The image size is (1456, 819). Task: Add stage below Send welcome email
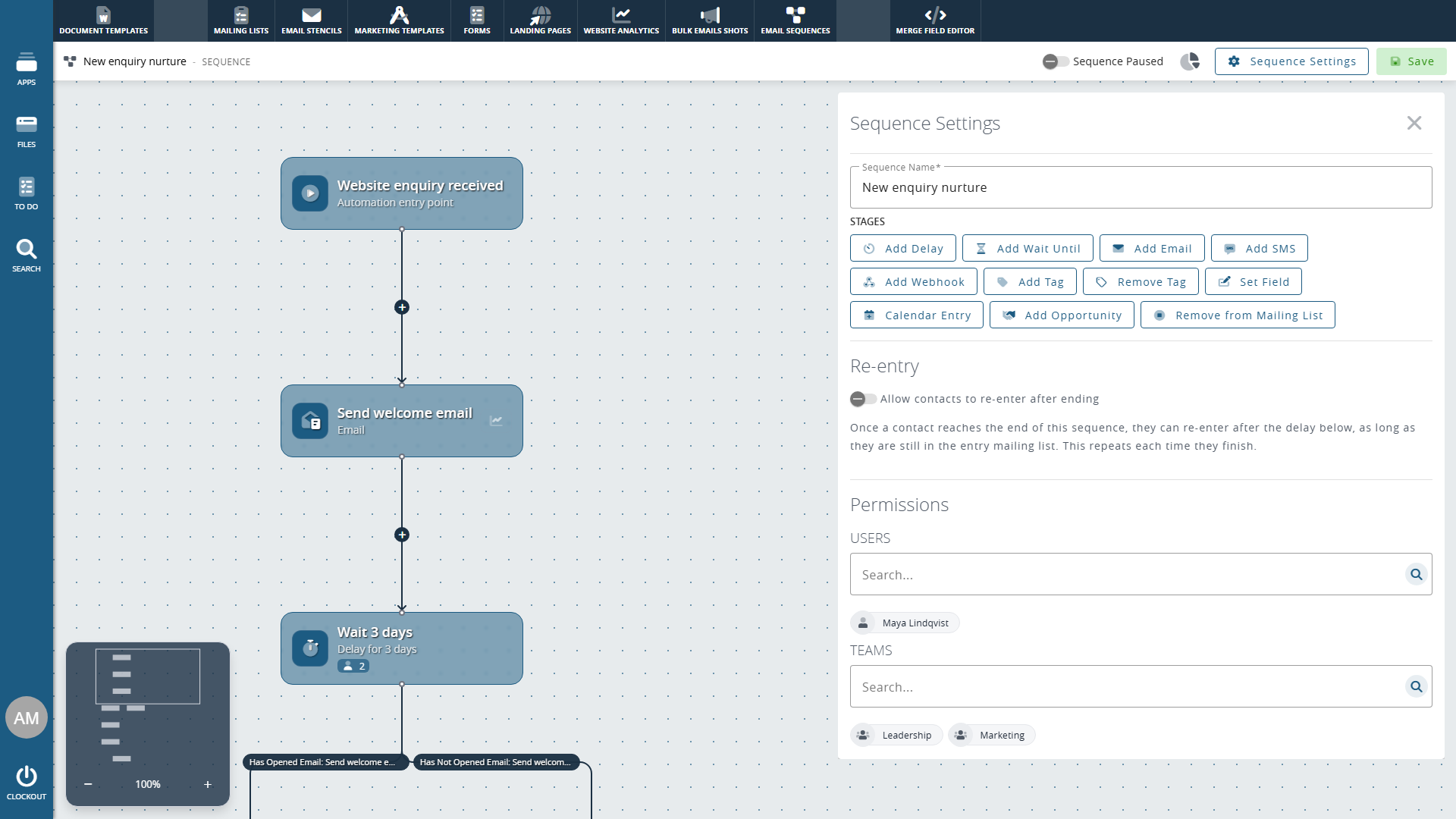coord(402,535)
